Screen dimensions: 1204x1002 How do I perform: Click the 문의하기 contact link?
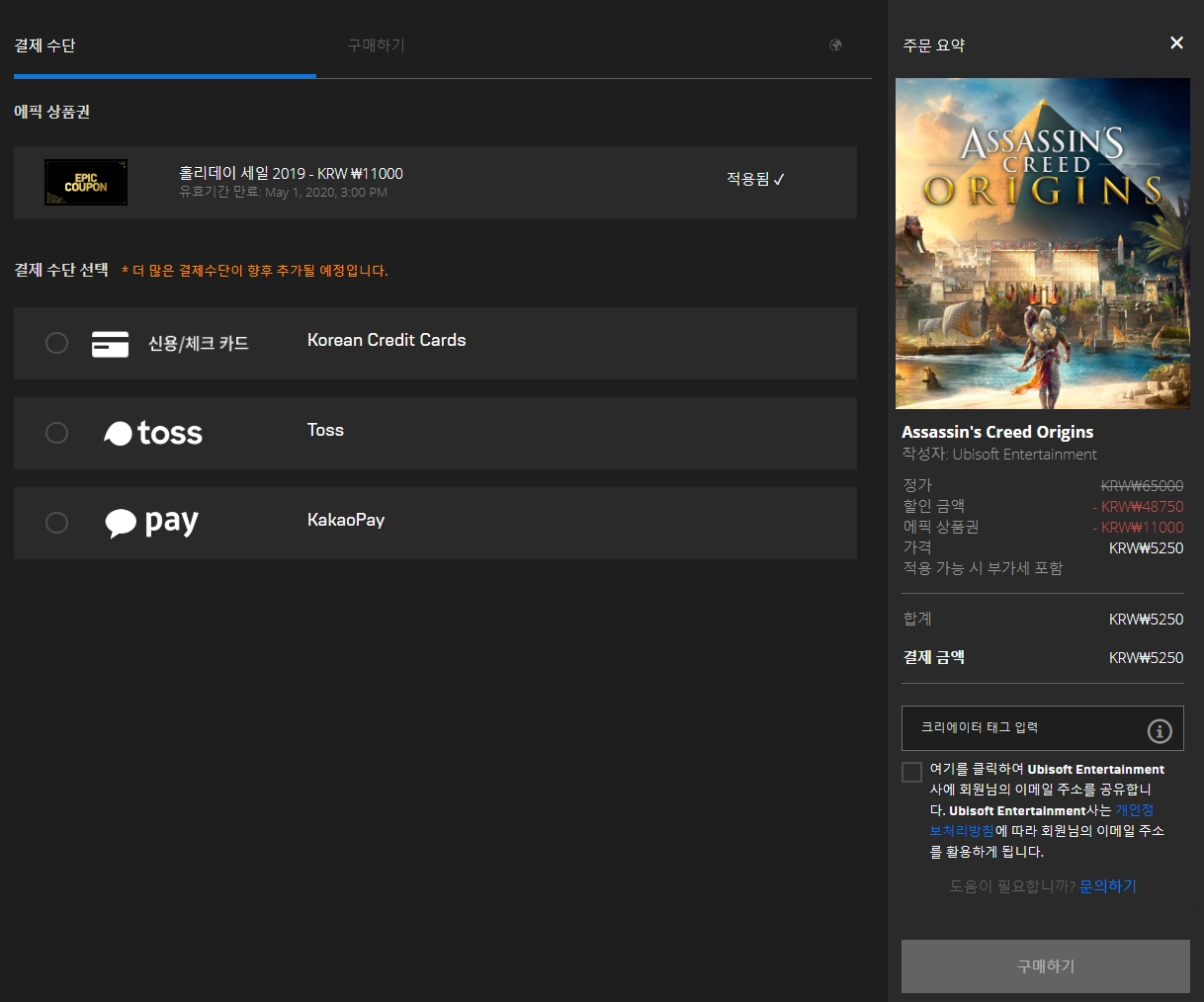(1108, 886)
